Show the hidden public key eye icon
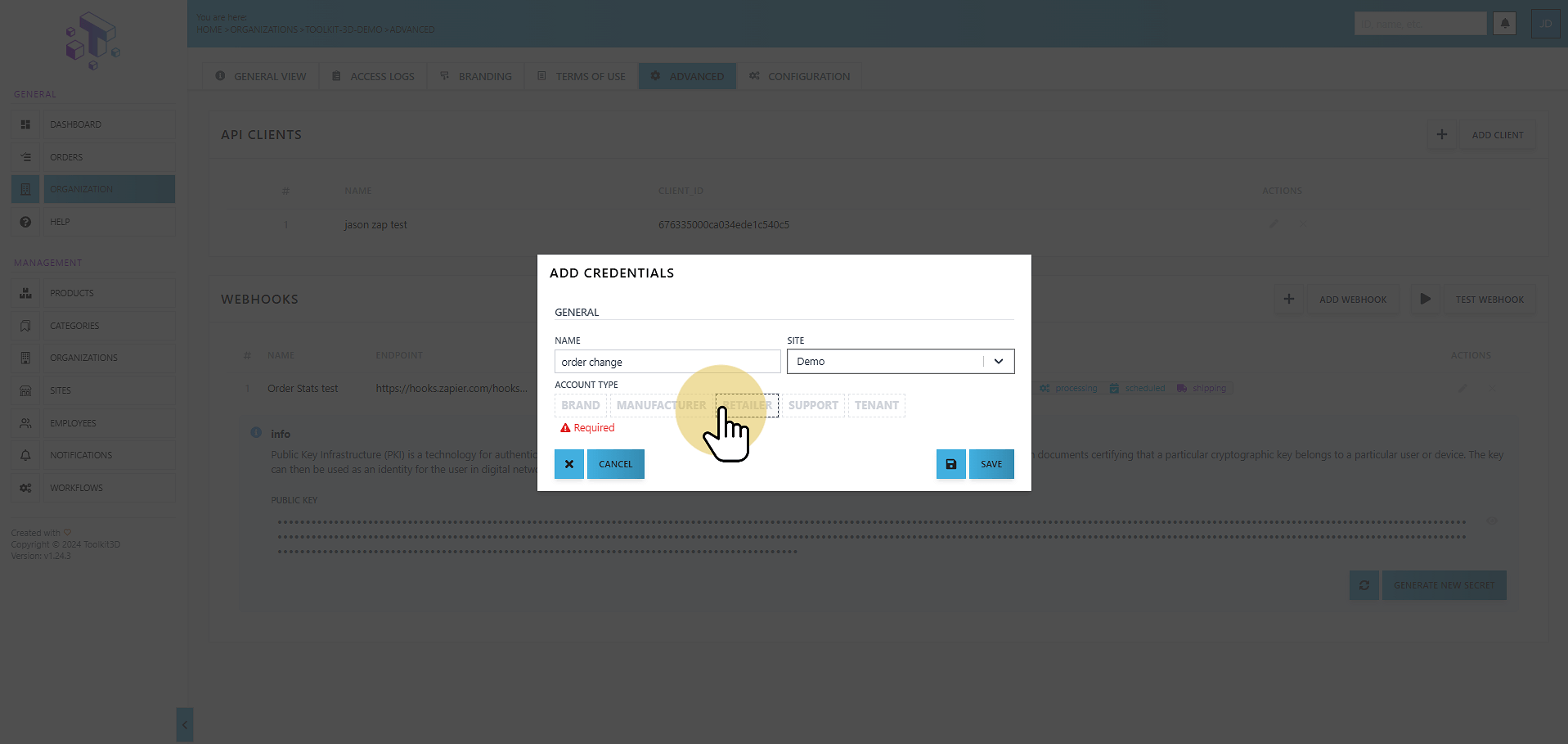Image resolution: width=1568 pixels, height=744 pixels. tap(1492, 521)
